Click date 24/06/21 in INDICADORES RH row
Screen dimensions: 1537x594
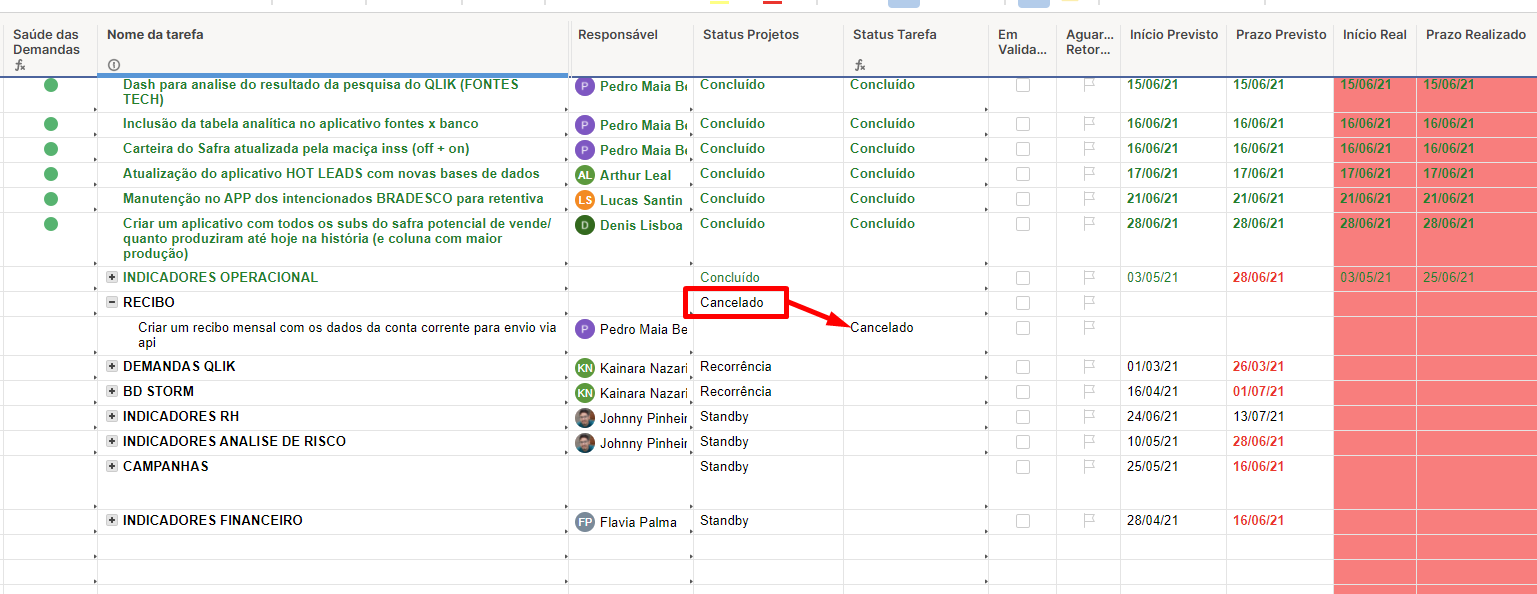1152,417
